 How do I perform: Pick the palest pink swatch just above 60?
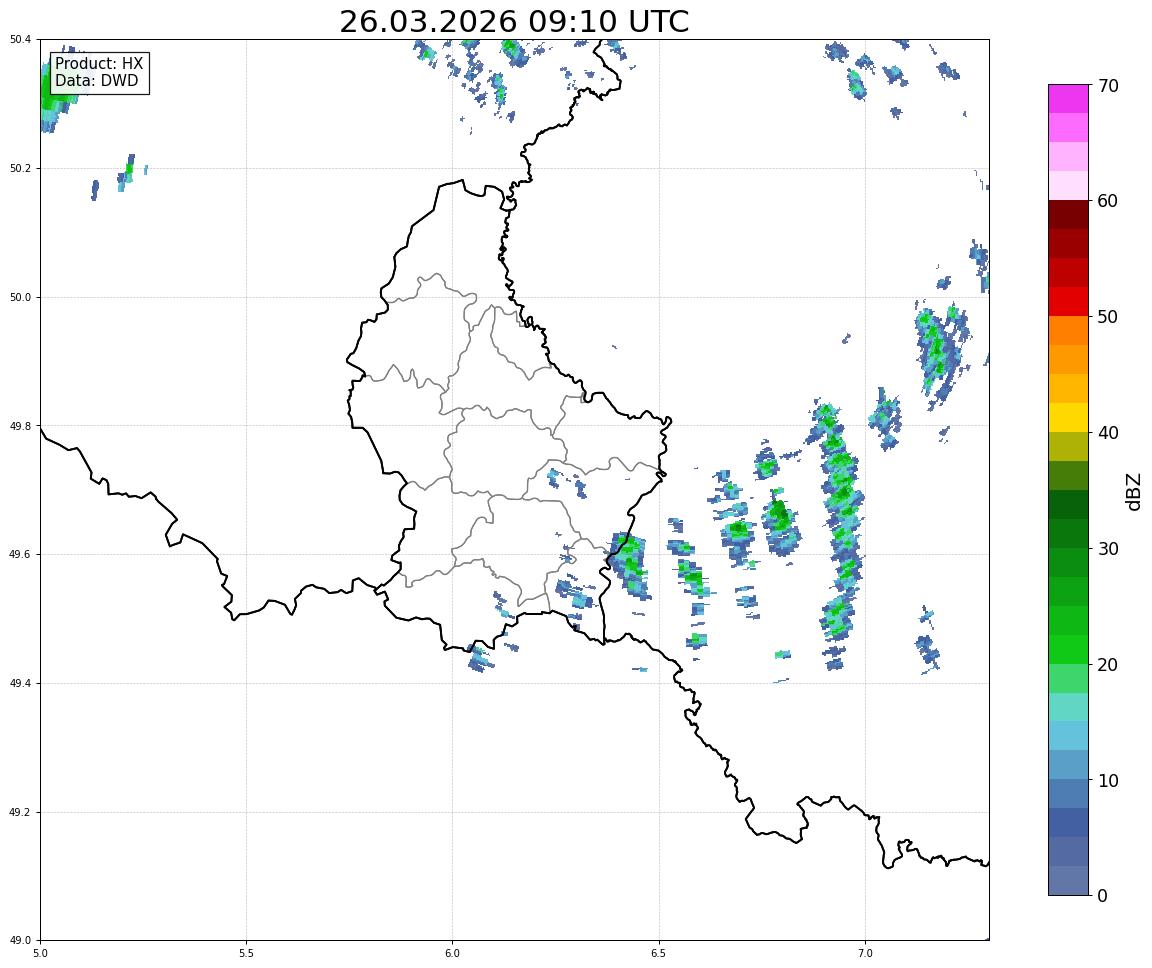click(x=1068, y=186)
